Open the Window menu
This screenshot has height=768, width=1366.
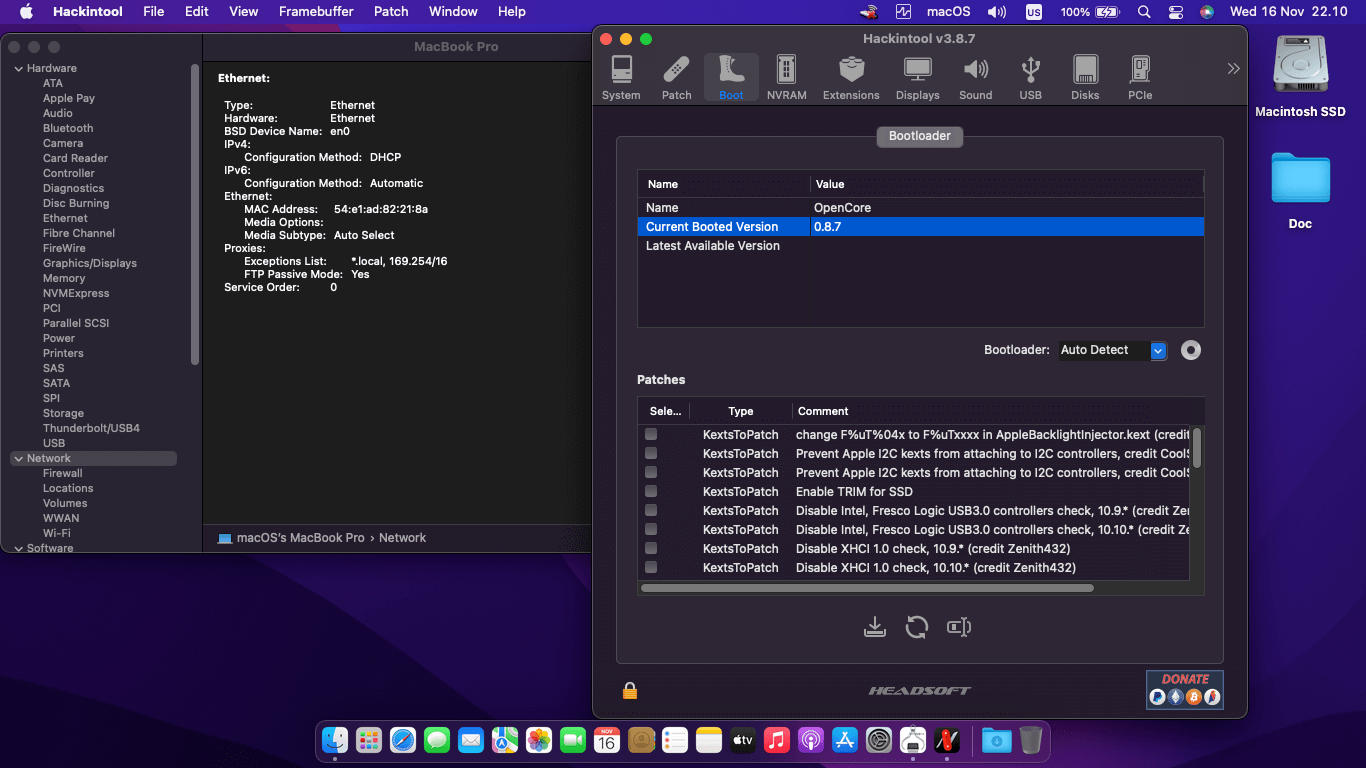tap(453, 12)
